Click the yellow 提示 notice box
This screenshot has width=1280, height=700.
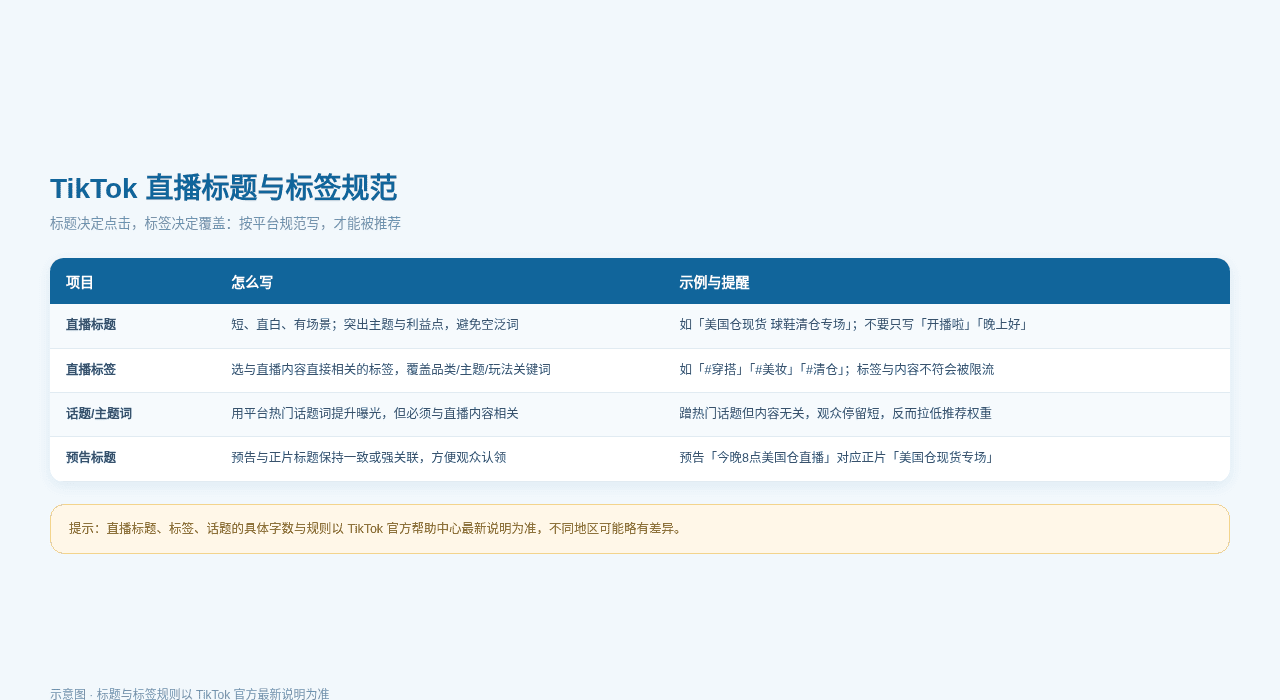pos(640,529)
